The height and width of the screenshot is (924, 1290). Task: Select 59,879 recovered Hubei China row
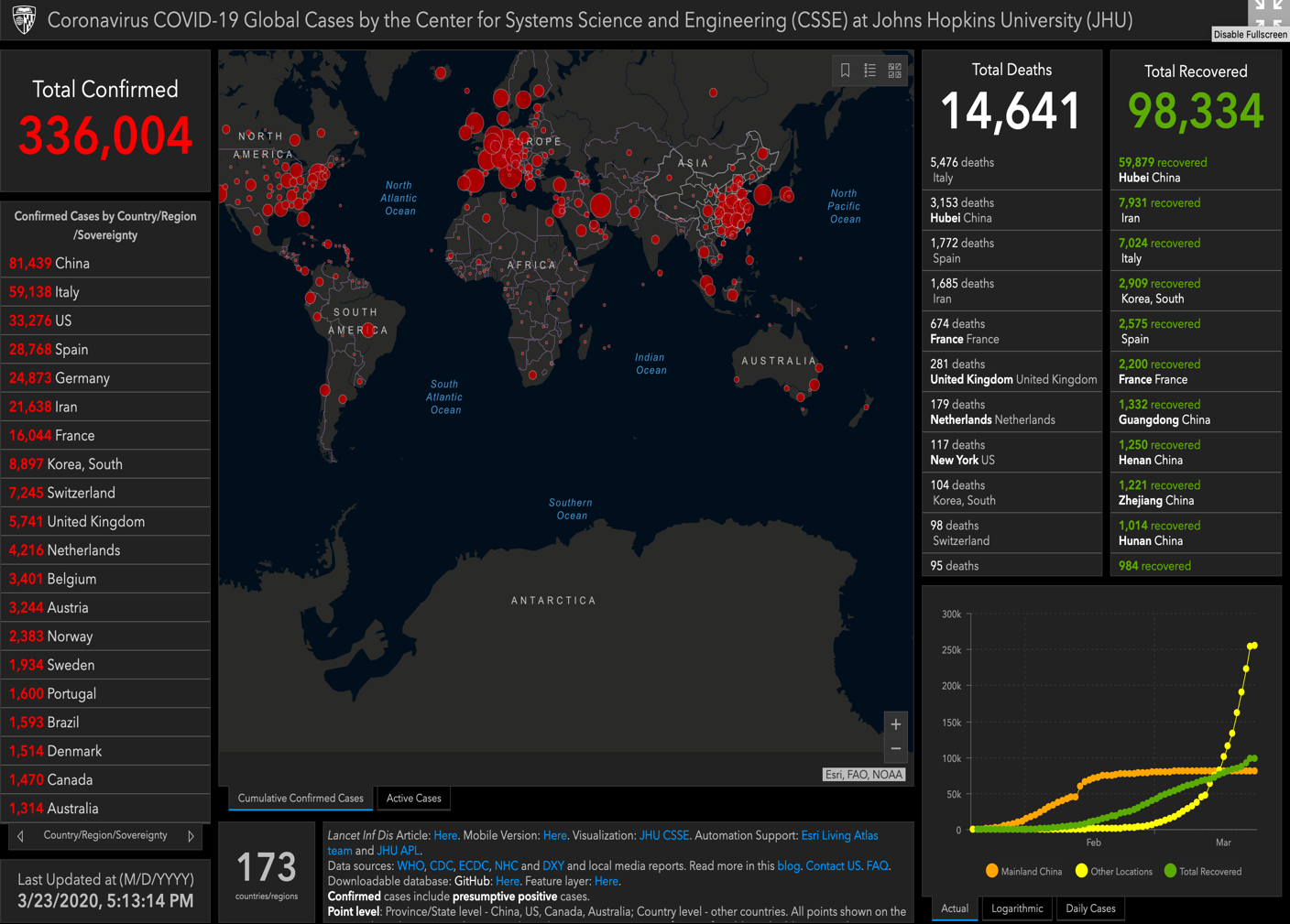click(1196, 170)
